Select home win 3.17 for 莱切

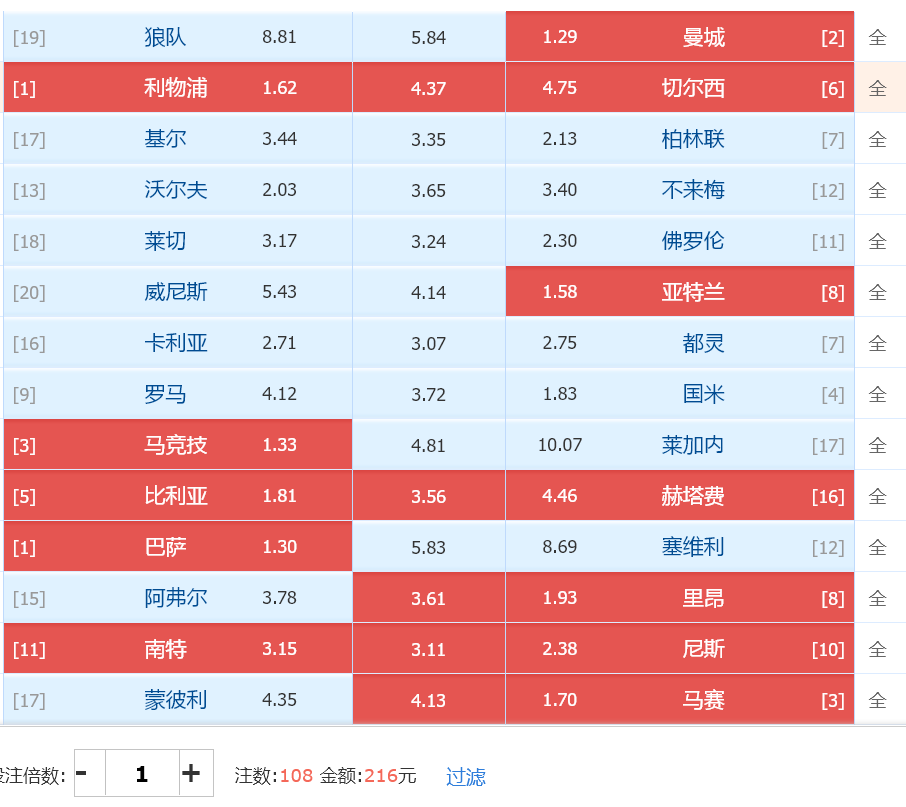click(x=178, y=241)
